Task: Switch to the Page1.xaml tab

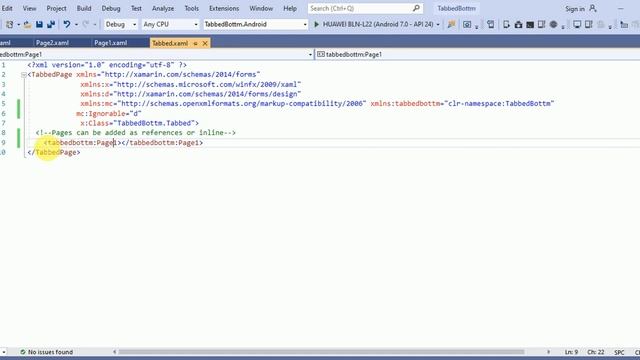Action: pyautogui.click(x=111, y=43)
